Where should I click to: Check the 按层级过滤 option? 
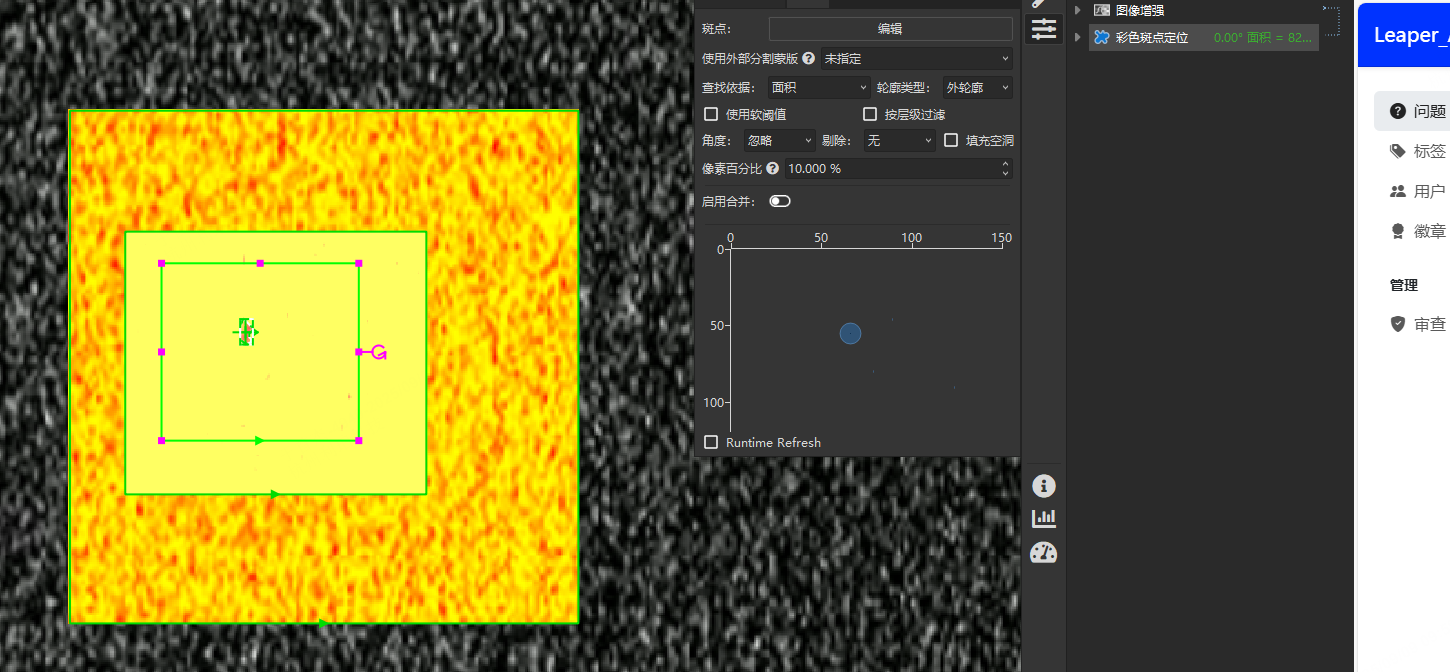click(x=870, y=114)
